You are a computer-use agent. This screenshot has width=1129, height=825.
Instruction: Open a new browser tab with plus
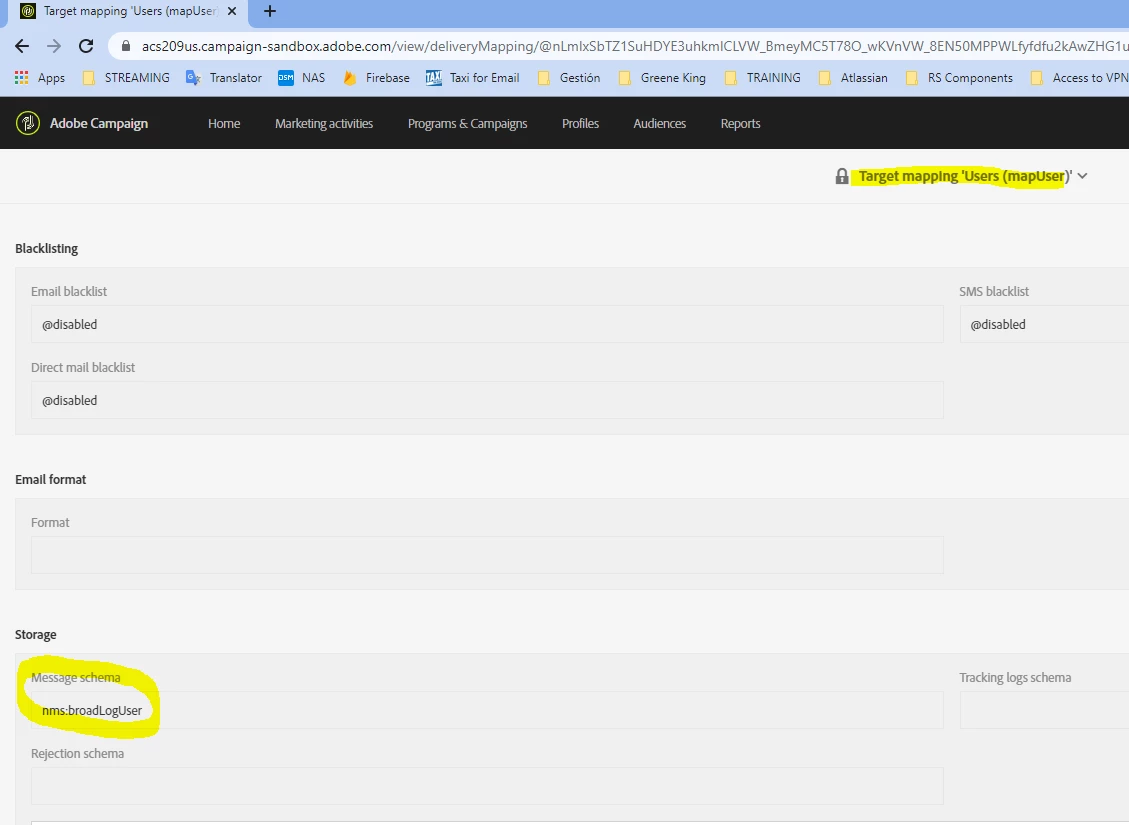270,11
